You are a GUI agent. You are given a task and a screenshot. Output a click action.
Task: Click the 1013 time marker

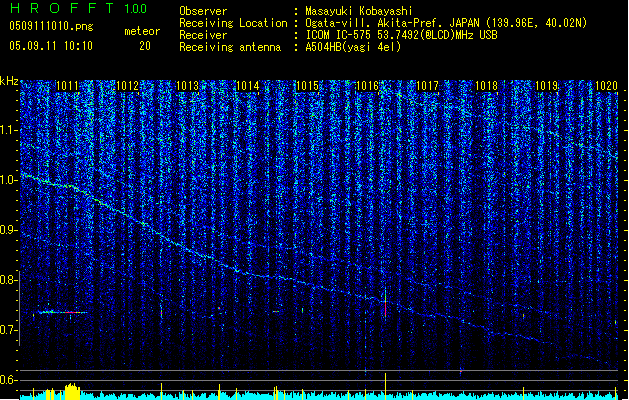(187, 86)
